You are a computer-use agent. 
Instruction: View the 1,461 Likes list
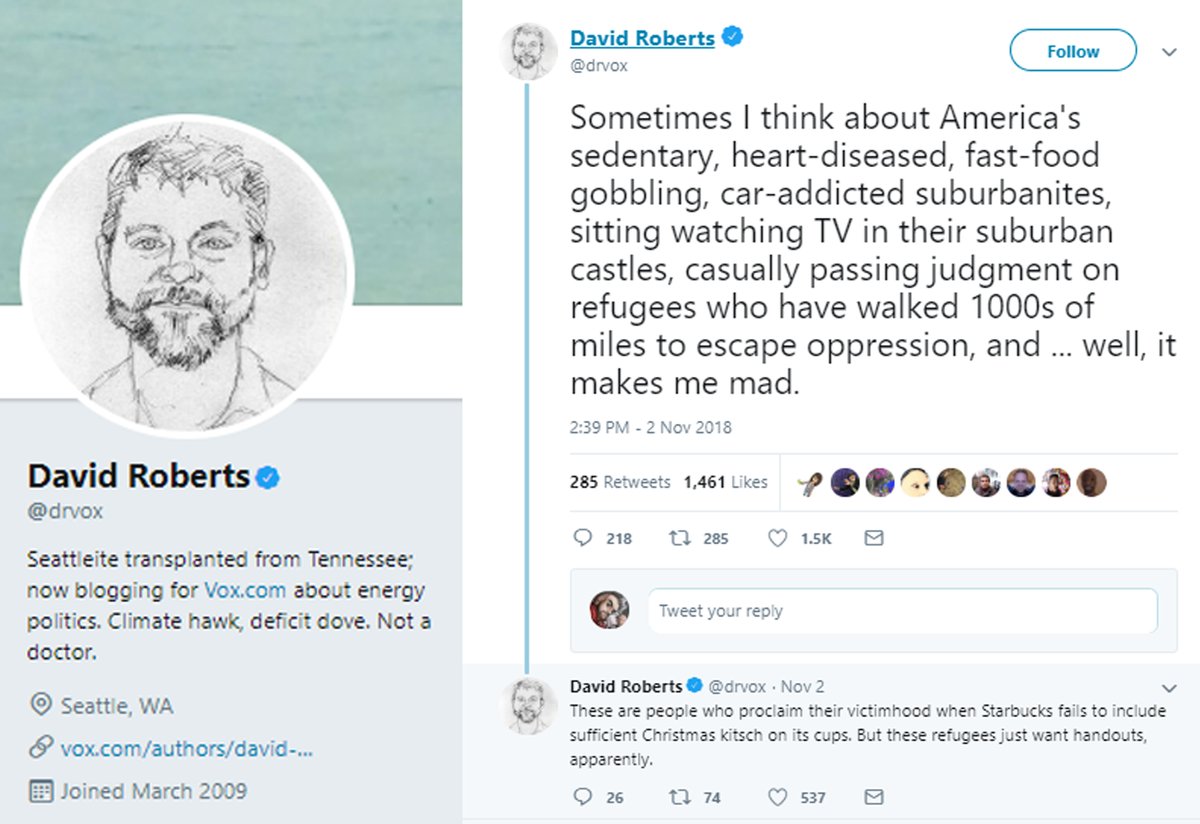[725, 482]
